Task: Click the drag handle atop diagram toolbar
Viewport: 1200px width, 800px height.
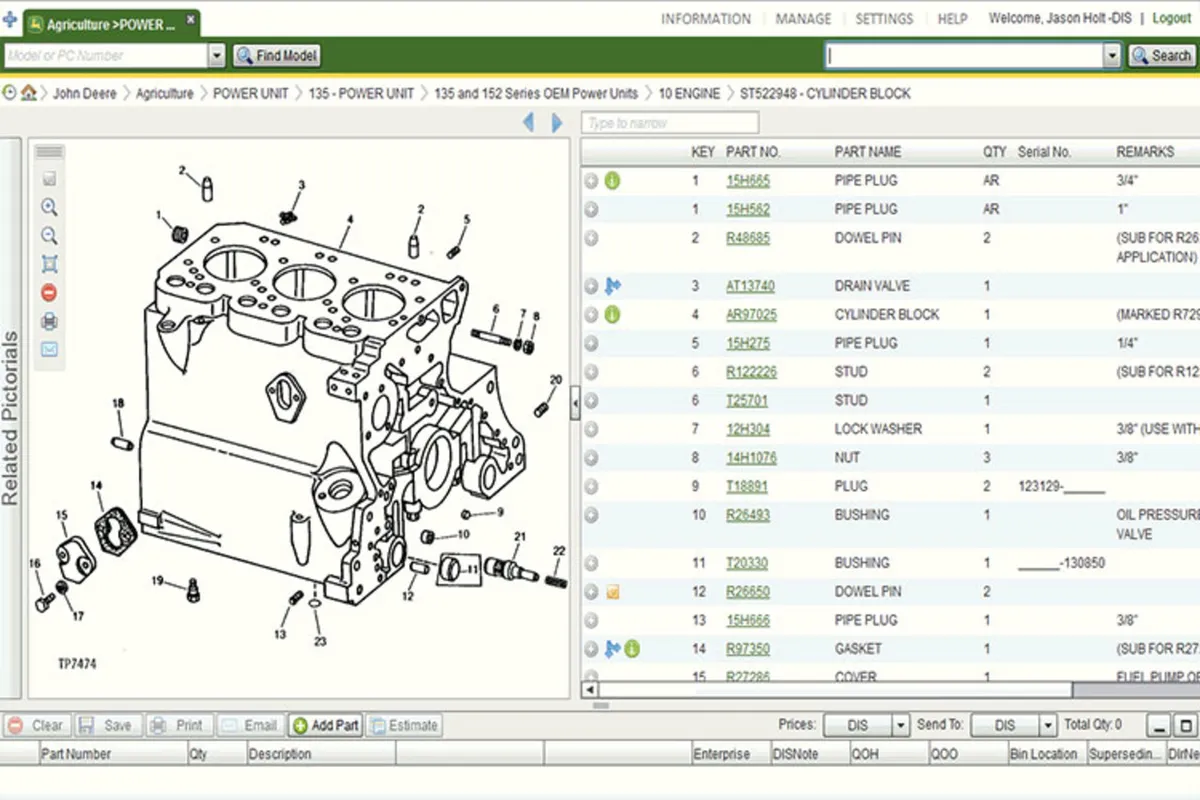Action: tap(49, 152)
